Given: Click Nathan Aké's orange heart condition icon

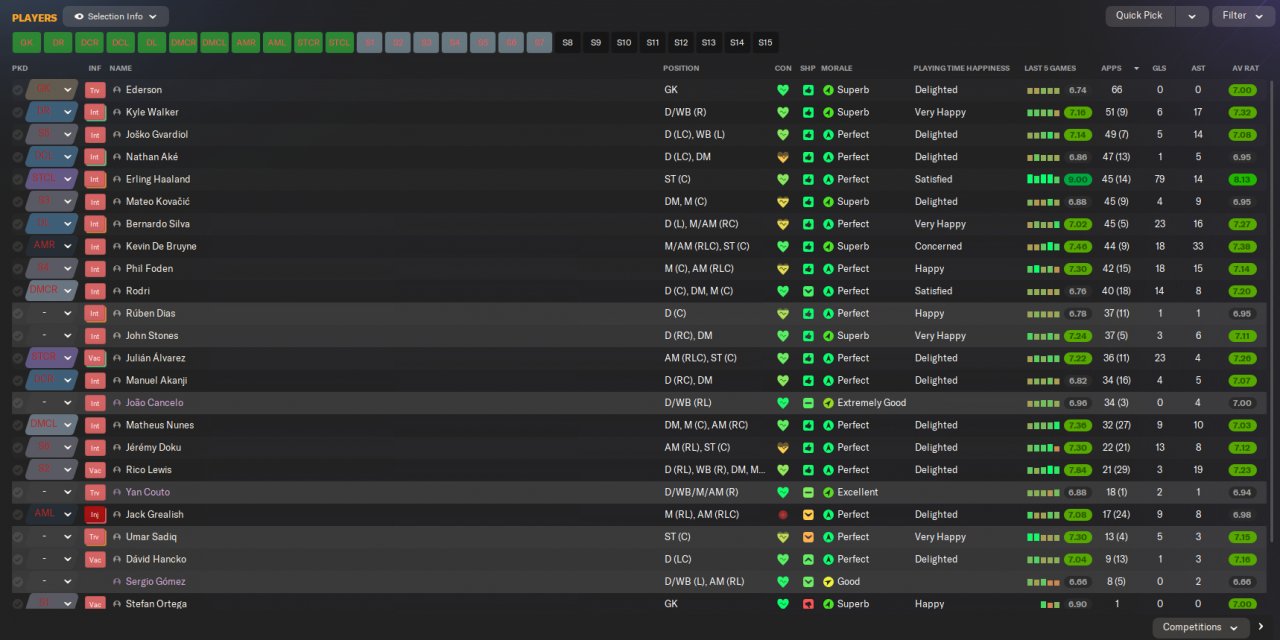Looking at the screenshot, I should [783, 157].
